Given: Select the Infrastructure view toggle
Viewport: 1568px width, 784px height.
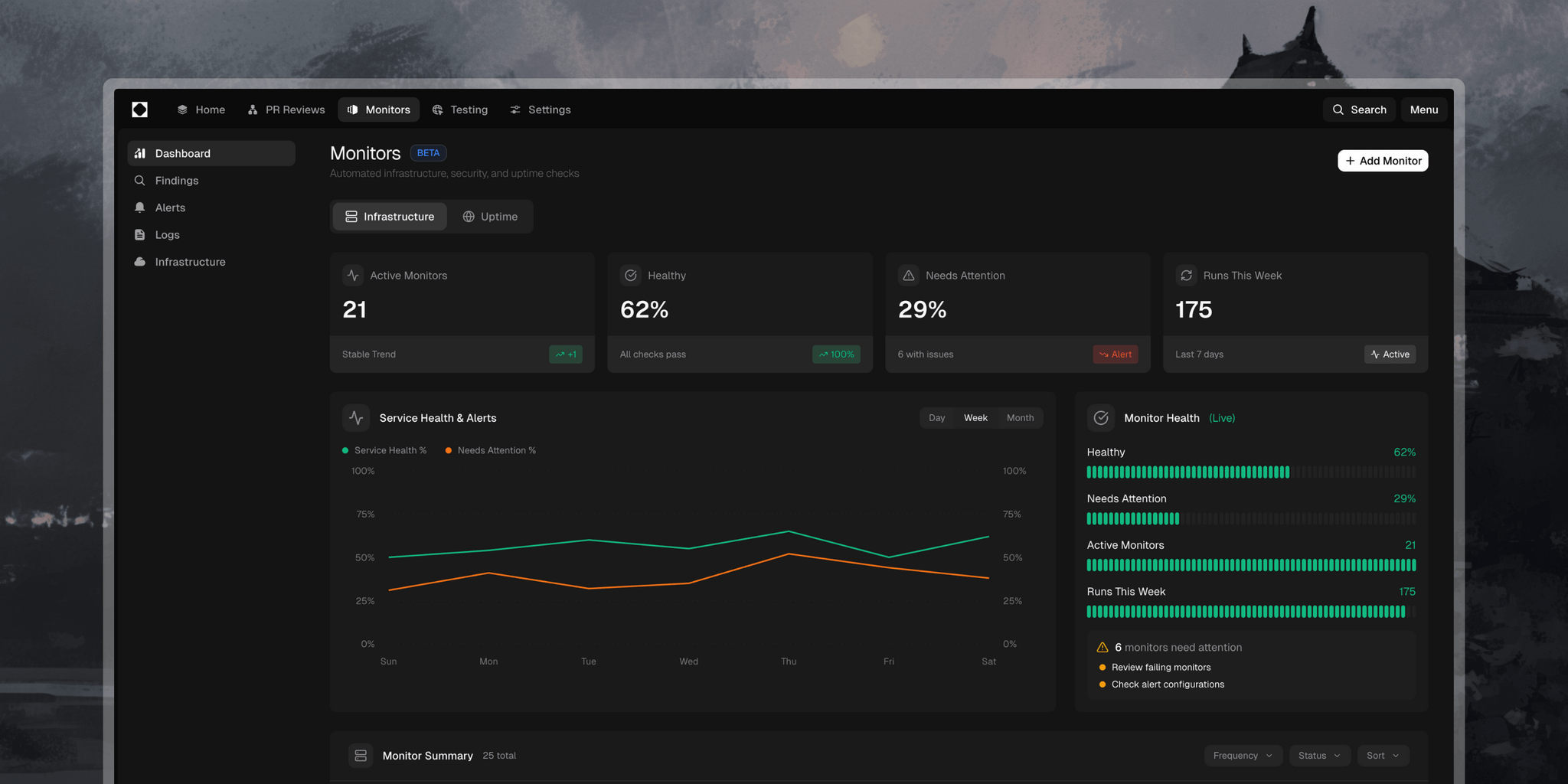Looking at the screenshot, I should (x=389, y=217).
